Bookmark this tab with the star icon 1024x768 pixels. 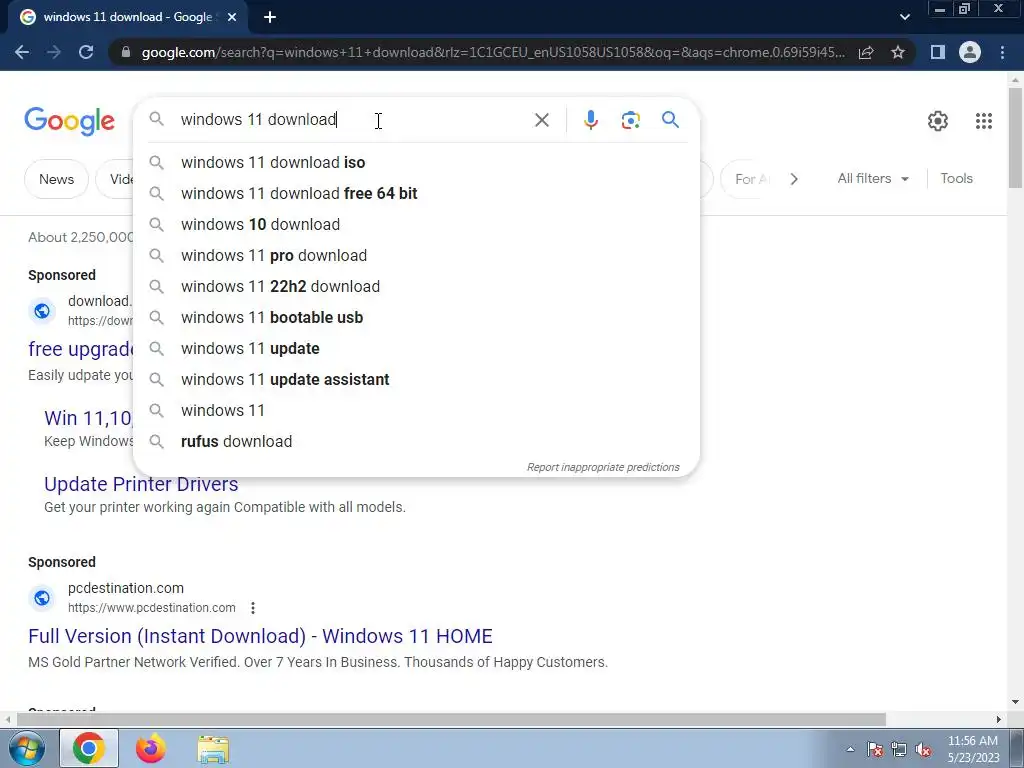(x=898, y=52)
